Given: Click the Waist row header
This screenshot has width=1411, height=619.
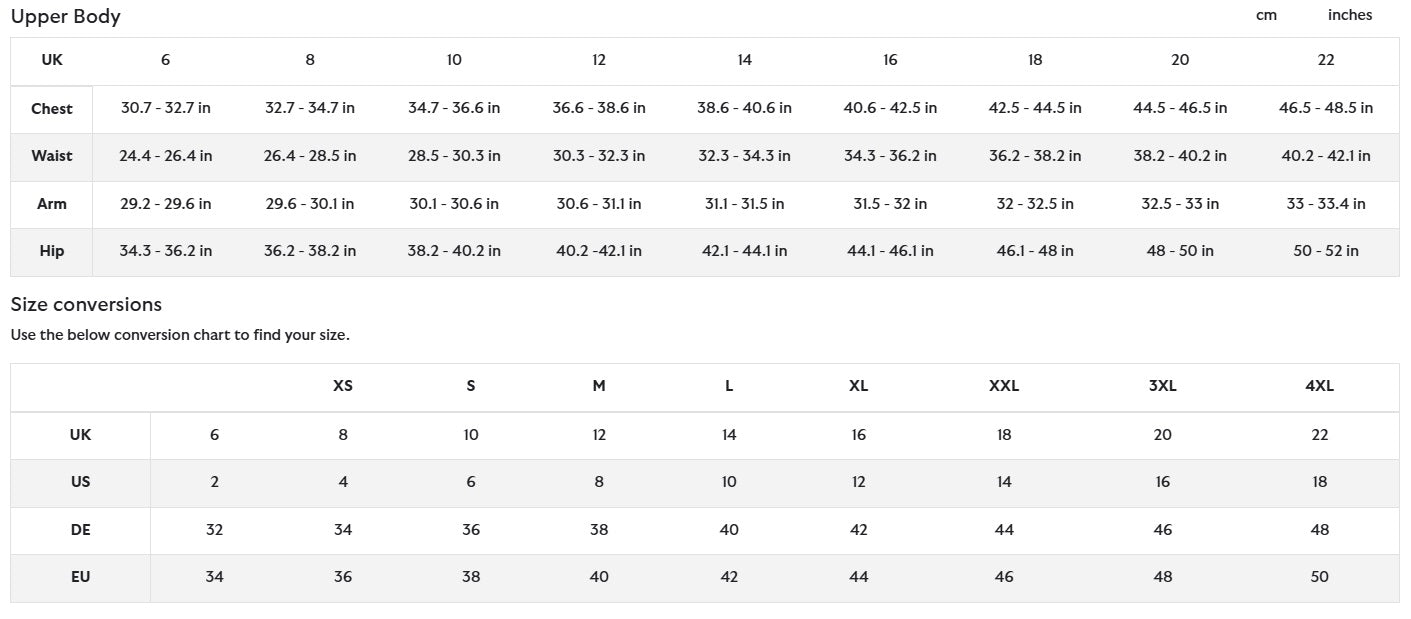Looking at the screenshot, I should (x=52, y=156).
